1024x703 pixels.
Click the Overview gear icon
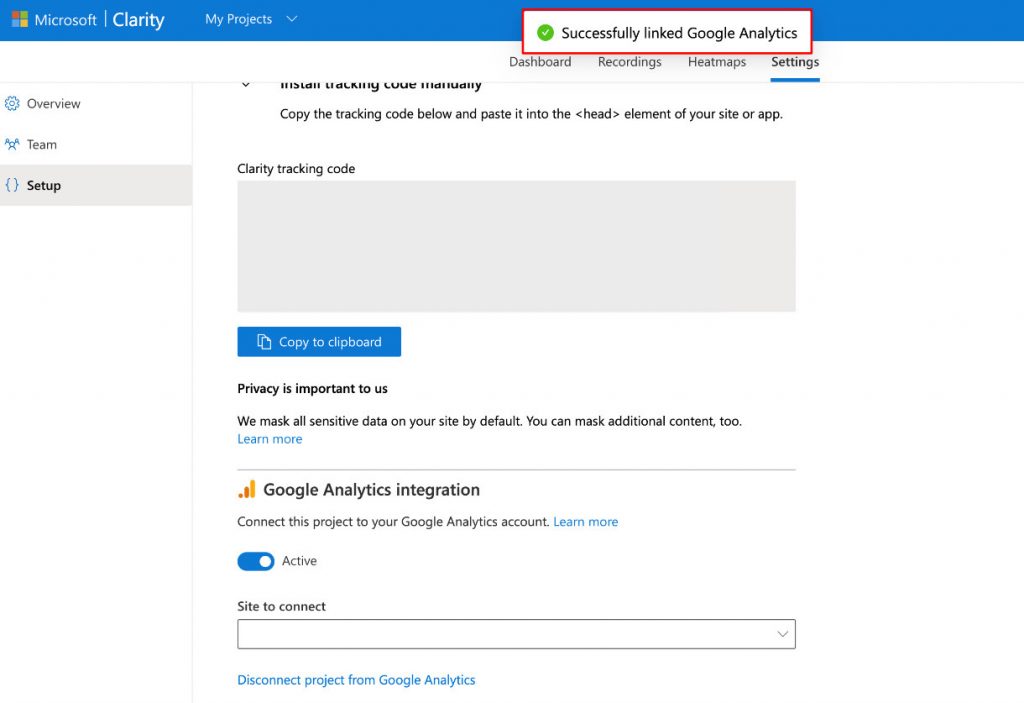[12, 103]
